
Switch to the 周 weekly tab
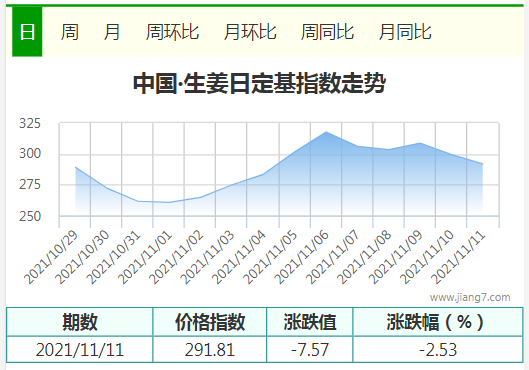point(69,32)
